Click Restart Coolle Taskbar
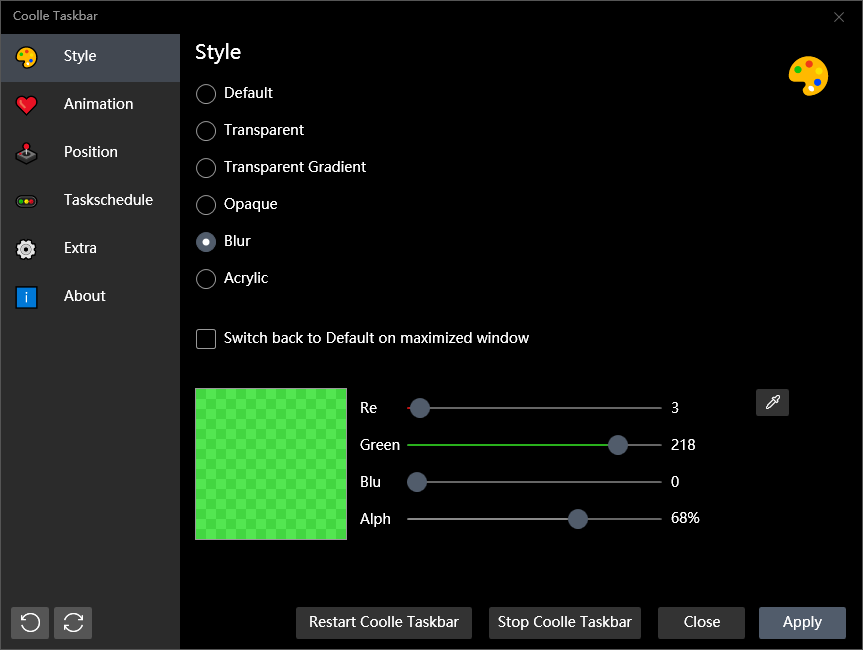This screenshot has width=863, height=650. click(x=384, y=622)
